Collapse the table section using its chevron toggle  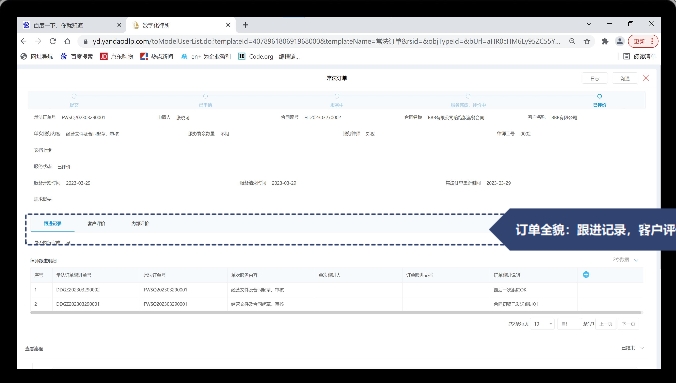pyautogui.click(x=636, y=260)
